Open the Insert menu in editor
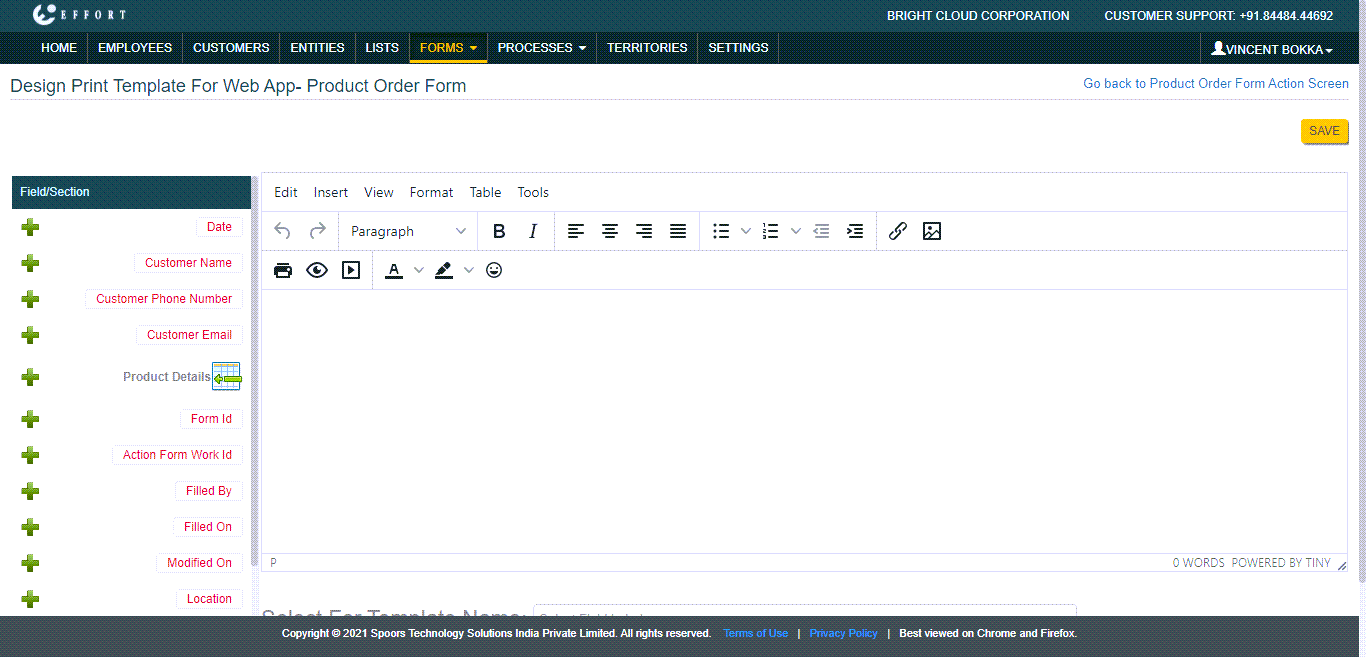The width and height of the screenshot is (1366, 657). point(331,192)
